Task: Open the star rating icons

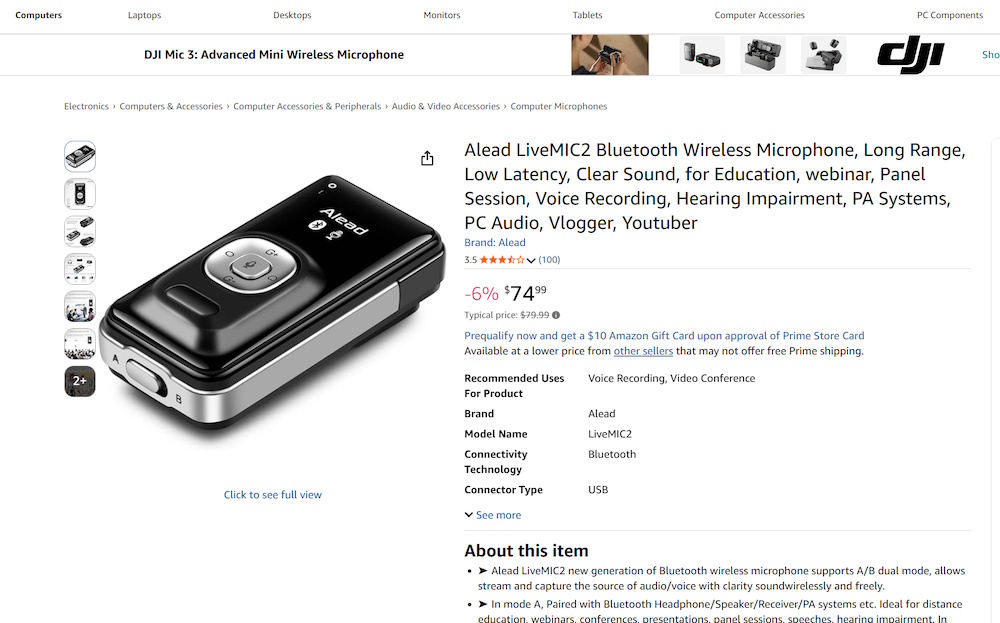Action: point(502,260)
